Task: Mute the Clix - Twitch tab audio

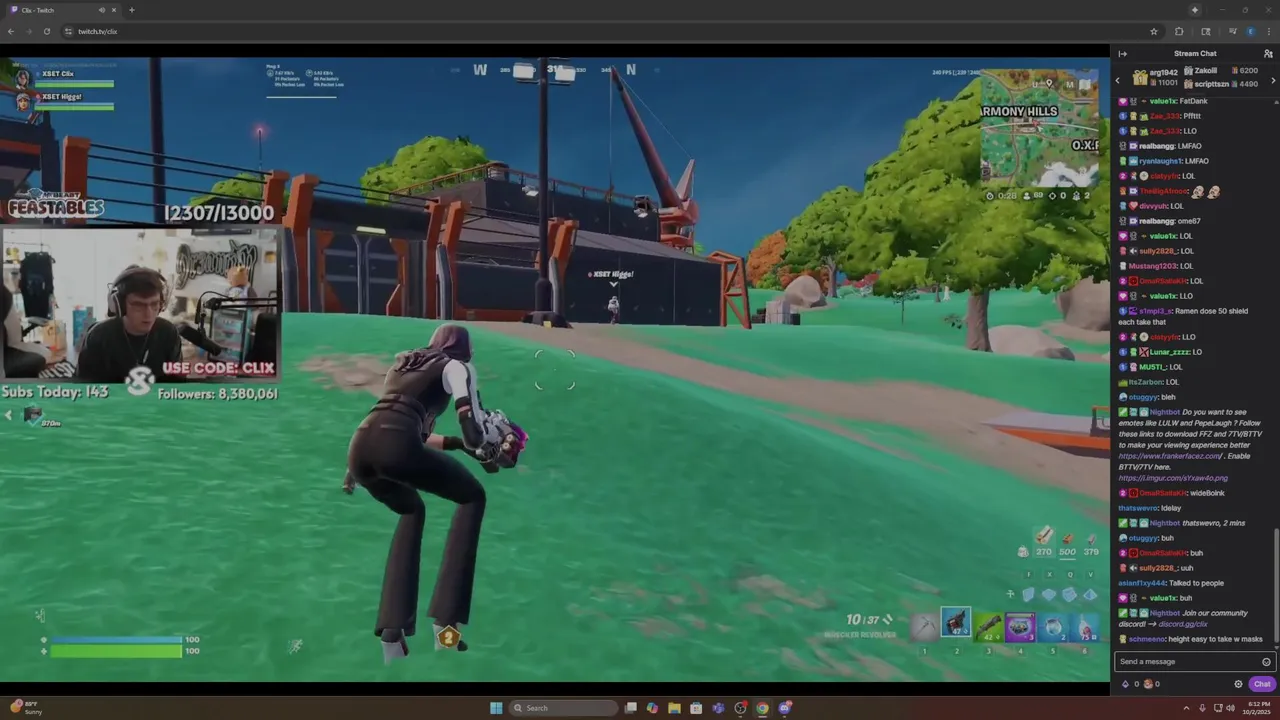Action: click(x=102, y=10)
